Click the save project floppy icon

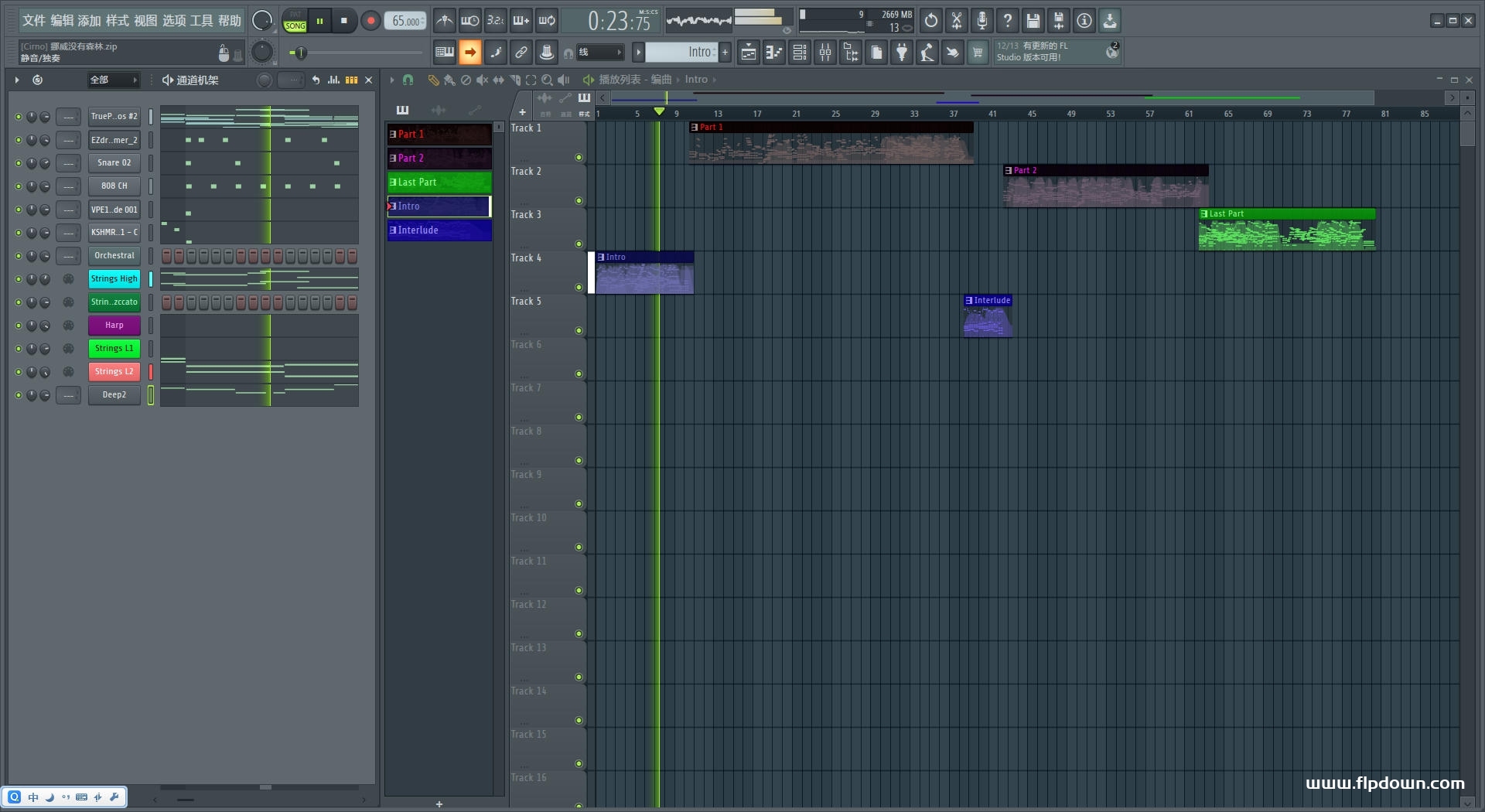click(1033, 21)
